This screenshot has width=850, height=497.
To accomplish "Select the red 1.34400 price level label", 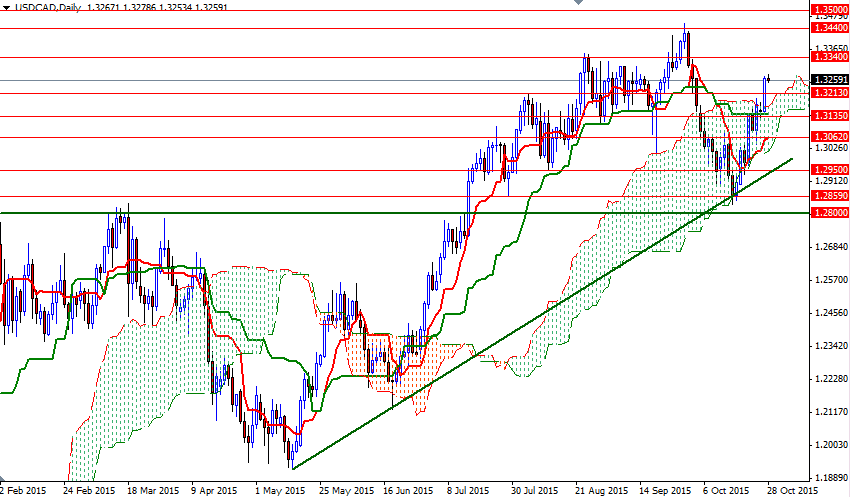I will click(x=829, y=28).
